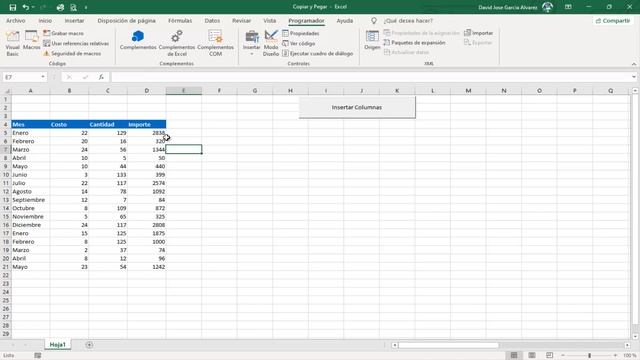Switch to the Hoja1 sheet tab

pyautogui.click(x=58, y=344)
